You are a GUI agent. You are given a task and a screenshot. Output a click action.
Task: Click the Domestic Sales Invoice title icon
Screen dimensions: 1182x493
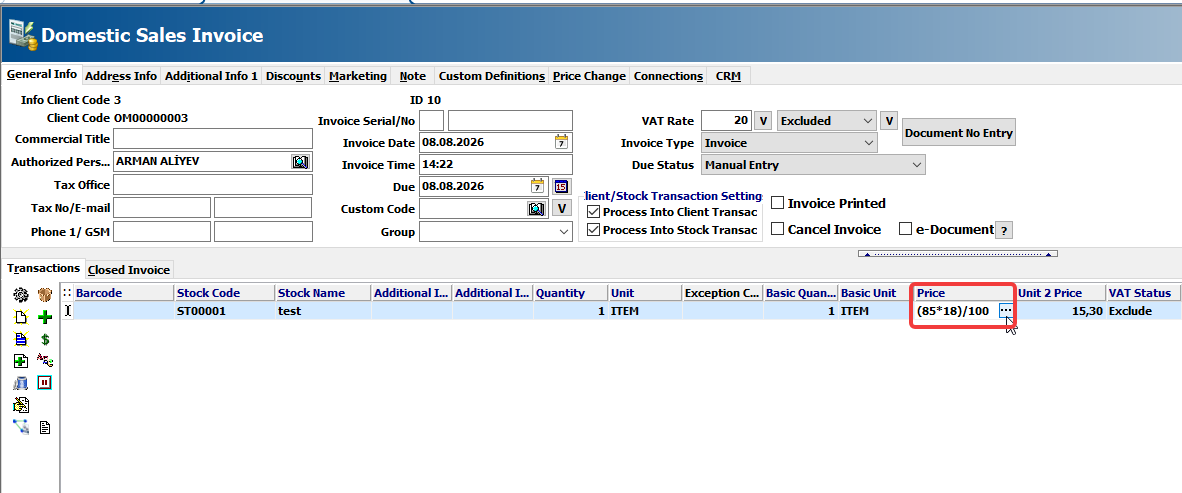[23, 35]
